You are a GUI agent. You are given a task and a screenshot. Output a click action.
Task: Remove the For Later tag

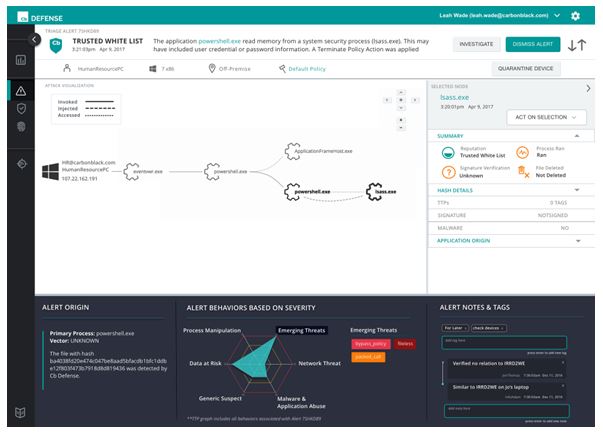(x=465, y=328)
